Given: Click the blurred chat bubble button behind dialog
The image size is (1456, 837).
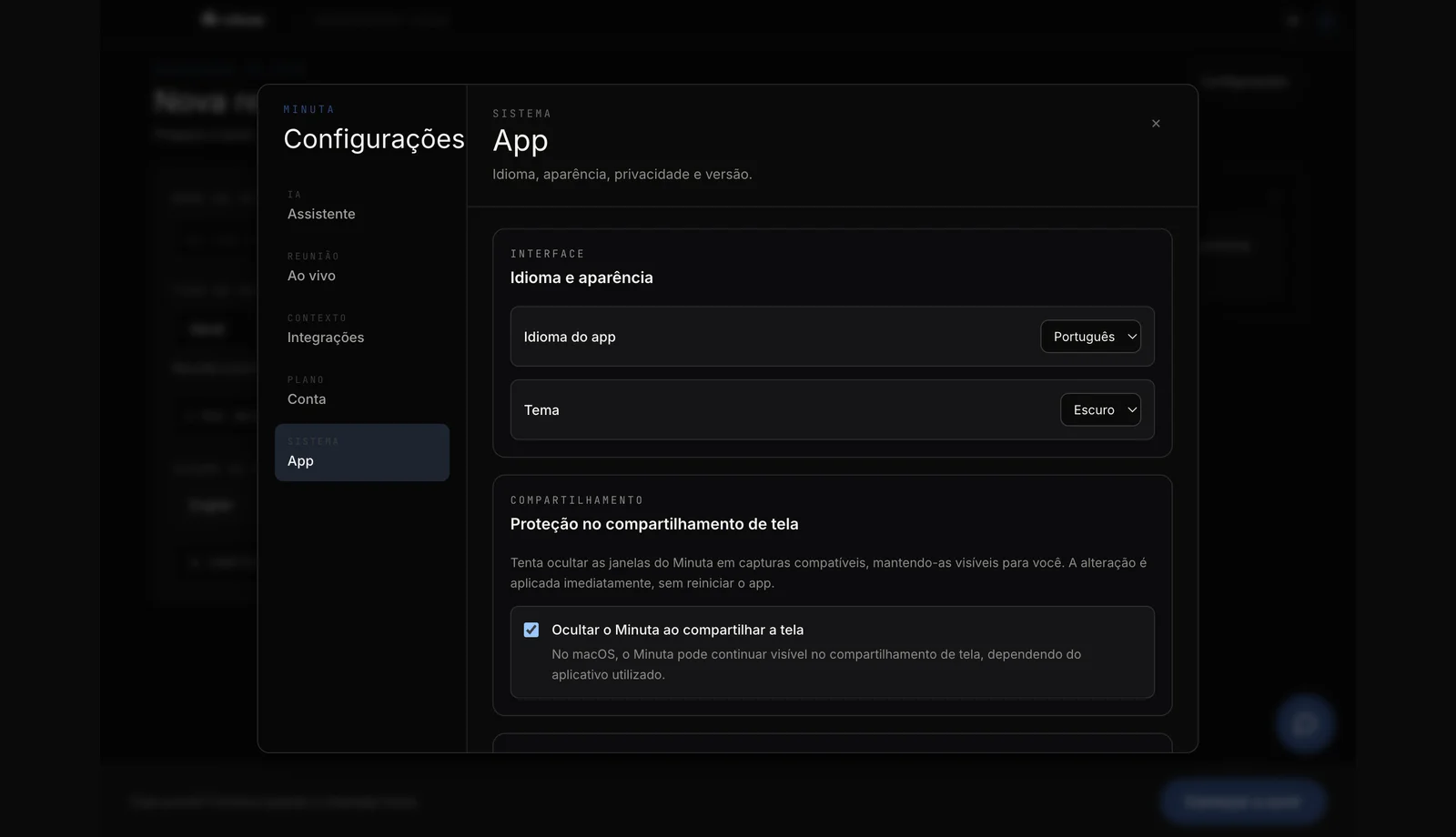Looking at the screenshot, I should pos(1305,724).
